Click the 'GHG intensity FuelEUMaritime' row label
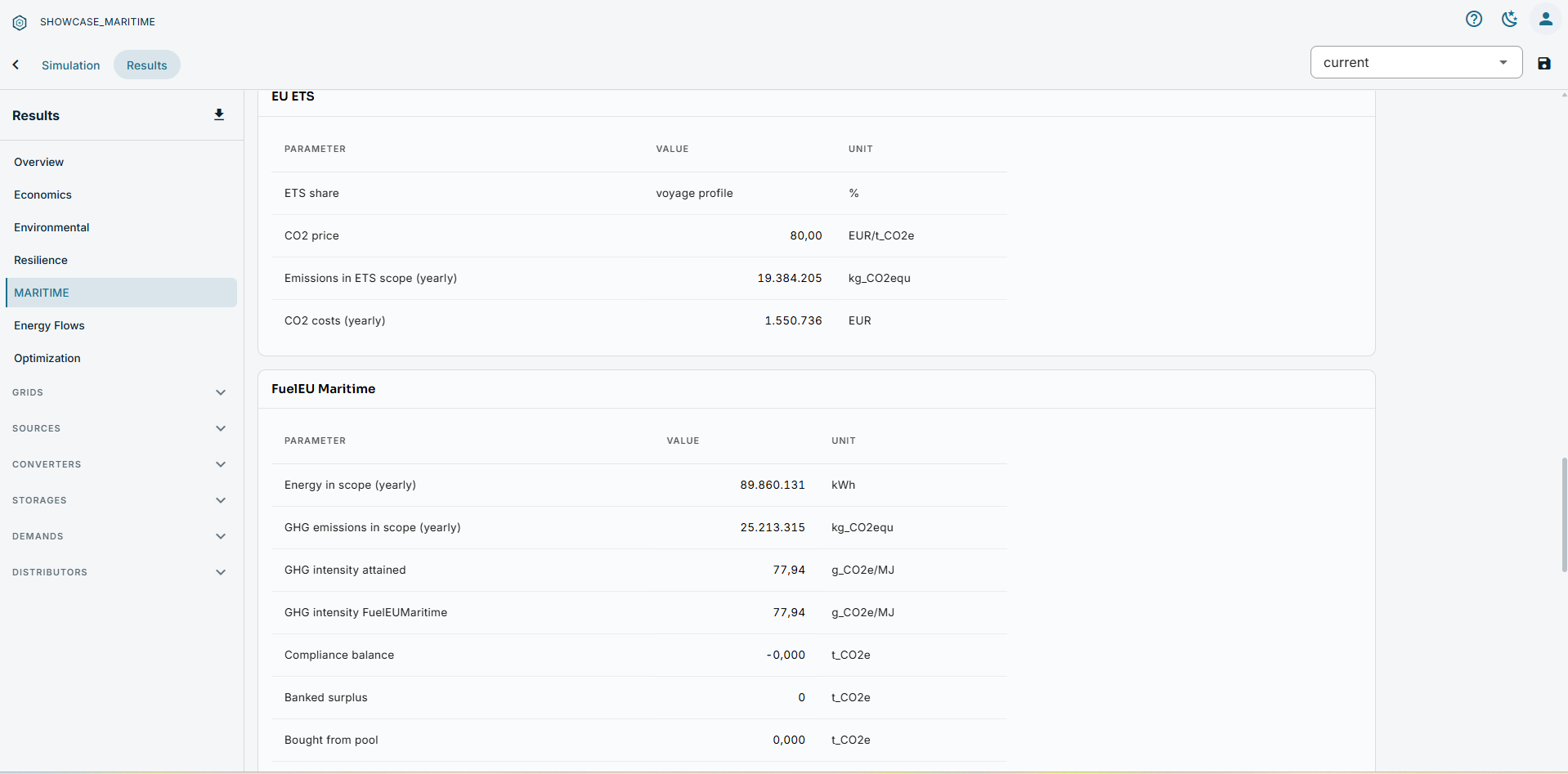Viewport: 1568px width, 774px height. (365, 612)
